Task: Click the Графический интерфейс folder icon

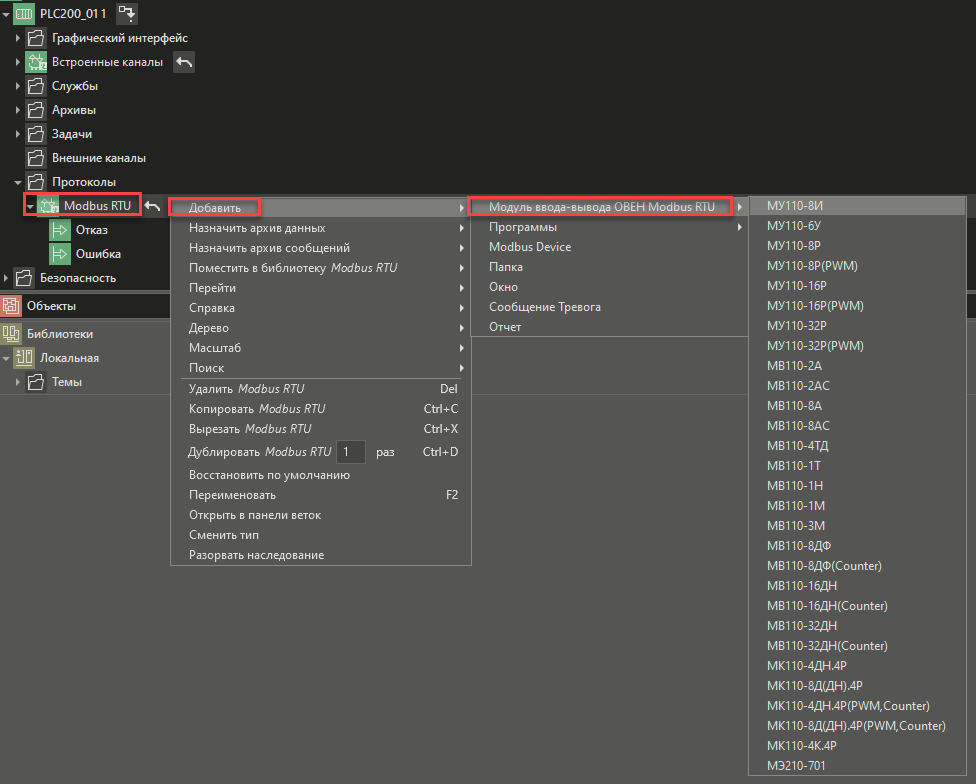Action: point(36,38)
